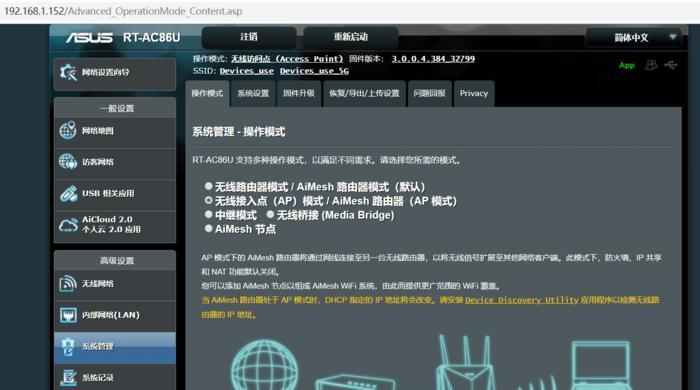Open the 无线访问点 (Access Point) link

pyautogui.click(x=287, y=59)
